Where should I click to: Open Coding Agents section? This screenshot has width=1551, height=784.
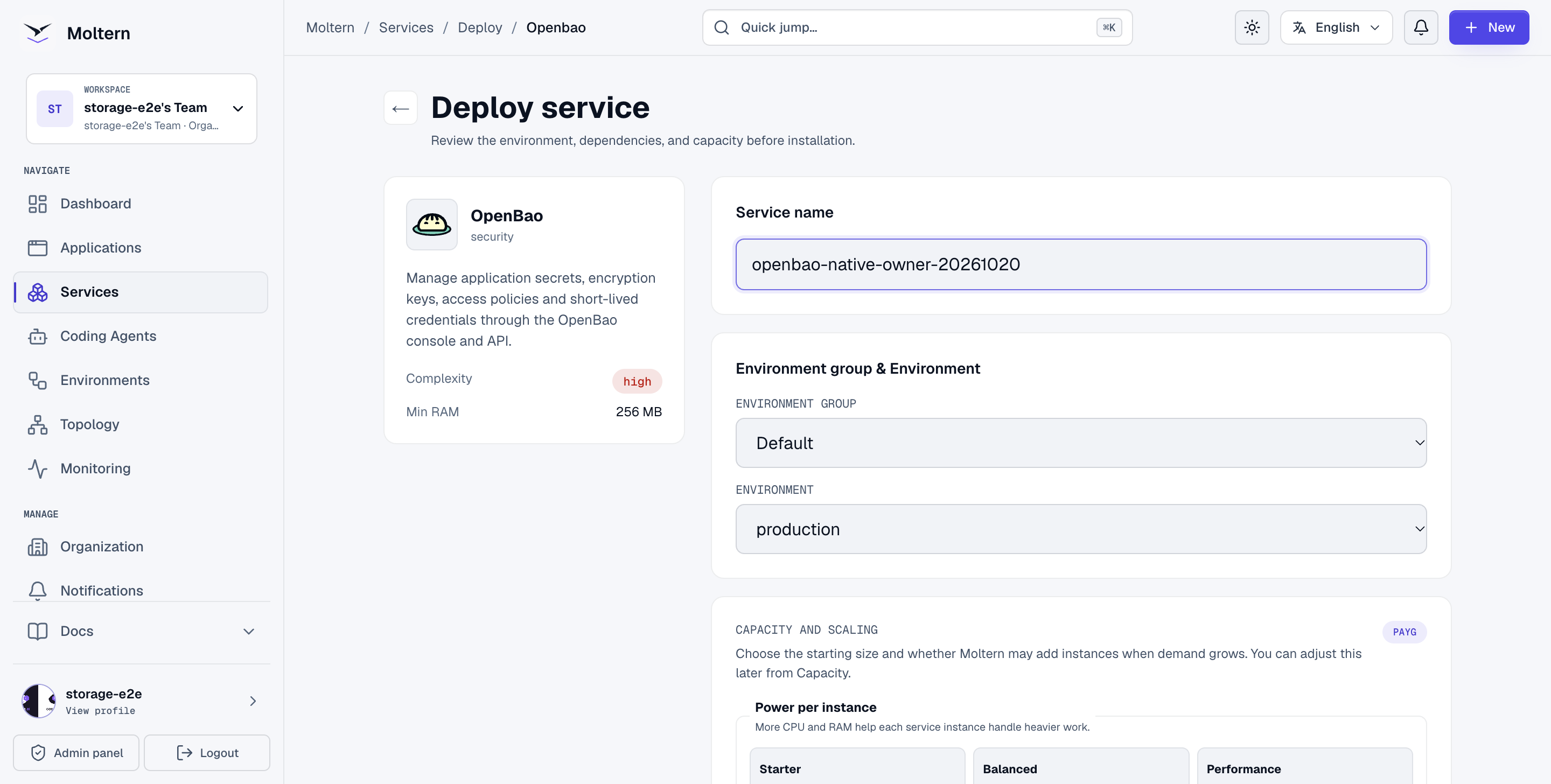(x=140, y=336)
